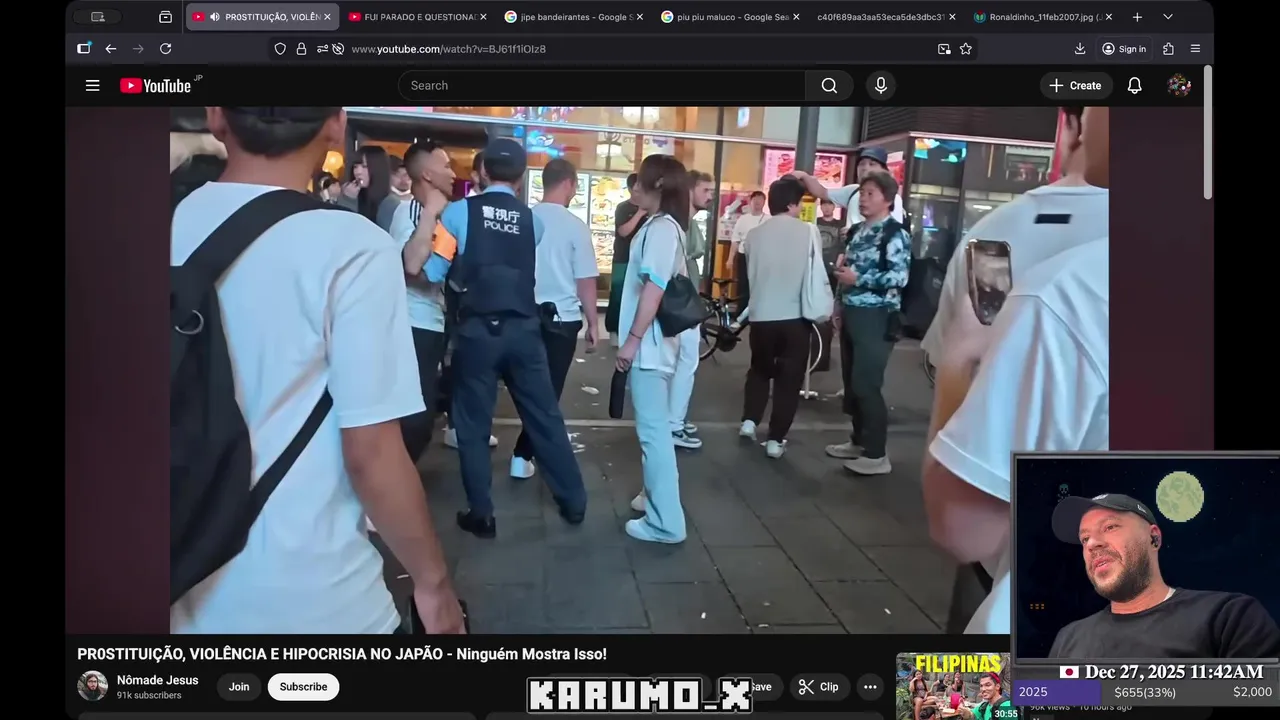
Task: Close the Ronaldinho_11feb2007.jpg tab
Action: pyautogui.click(x=1109, y=17)
